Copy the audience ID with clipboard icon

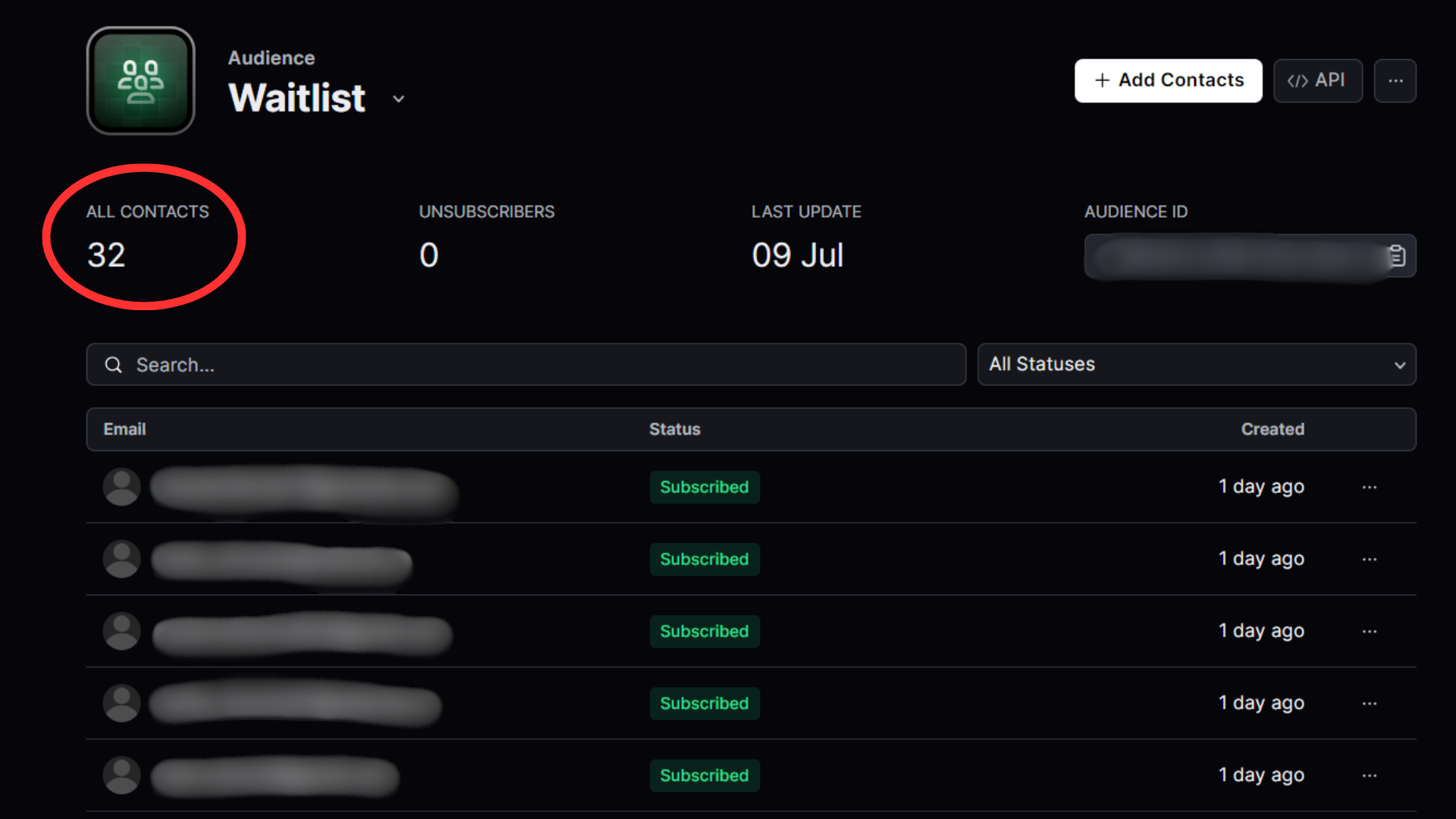point(1396,256)
